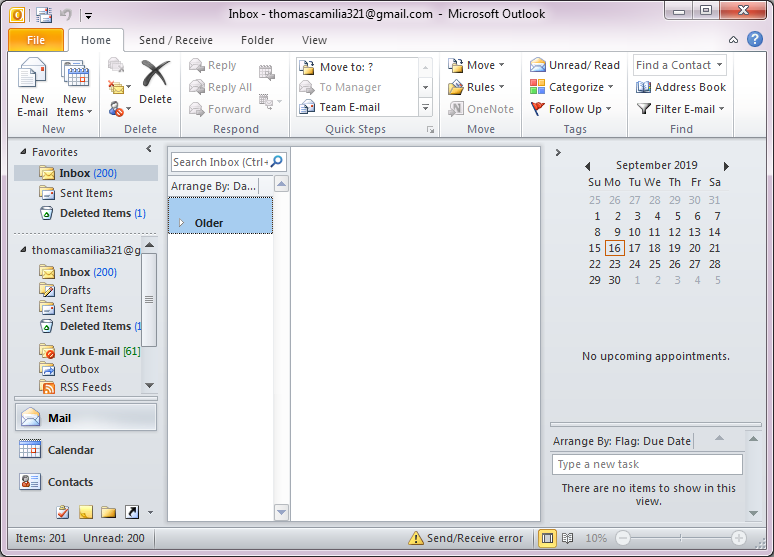Minimize the navigation pane
Viewport: 774px width, 557px height.
(x=149, y=149)
